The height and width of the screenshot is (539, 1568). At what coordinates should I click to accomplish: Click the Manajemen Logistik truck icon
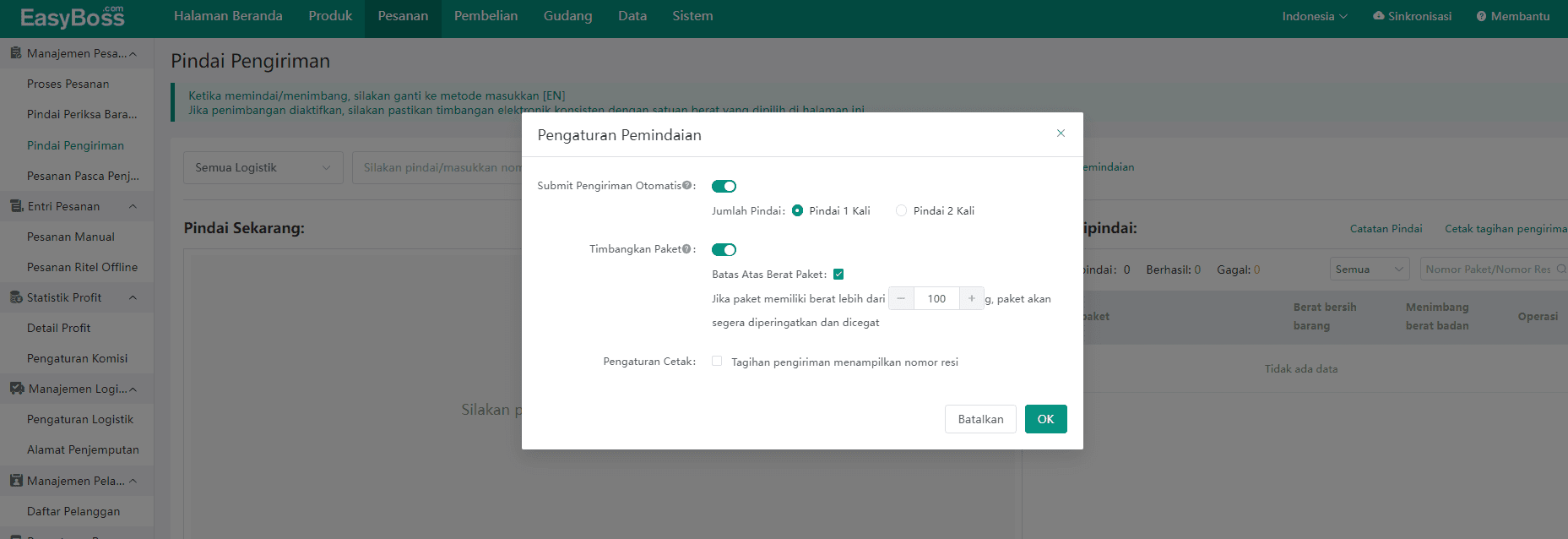point(16,389)
